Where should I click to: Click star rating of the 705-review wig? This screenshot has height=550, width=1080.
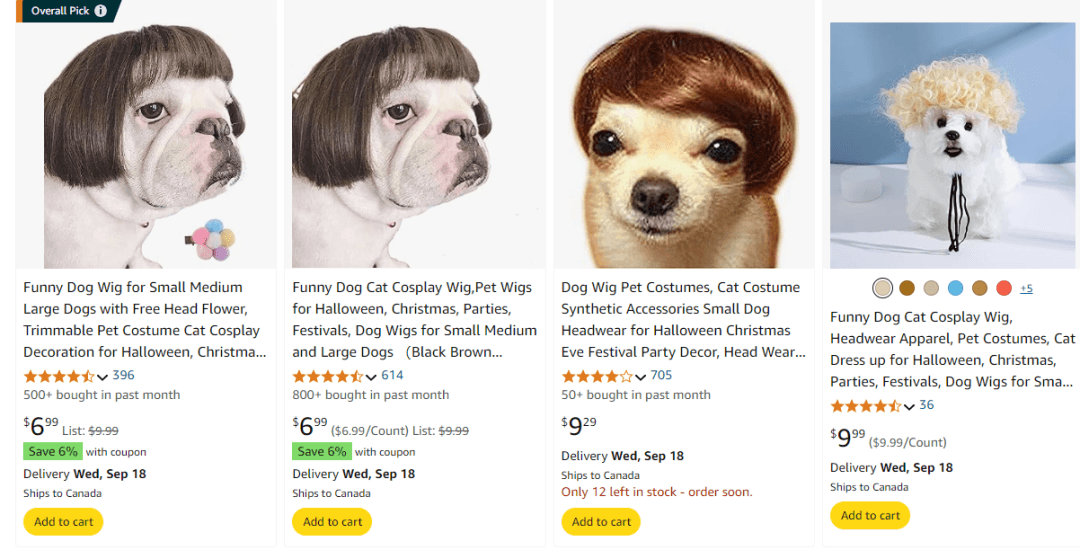pyautogui.click(x=597, y=377)
